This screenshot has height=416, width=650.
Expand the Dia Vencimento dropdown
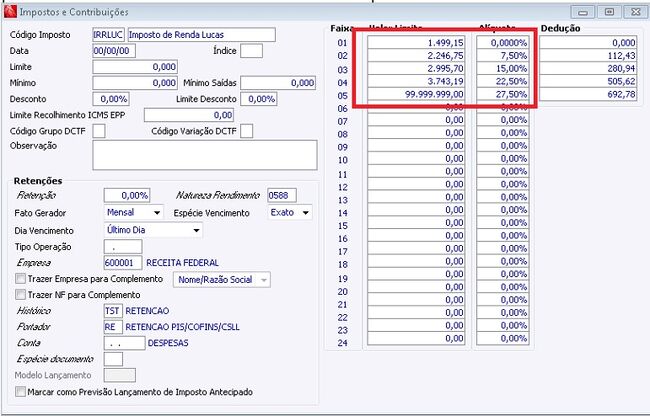[x=153, y=230]
